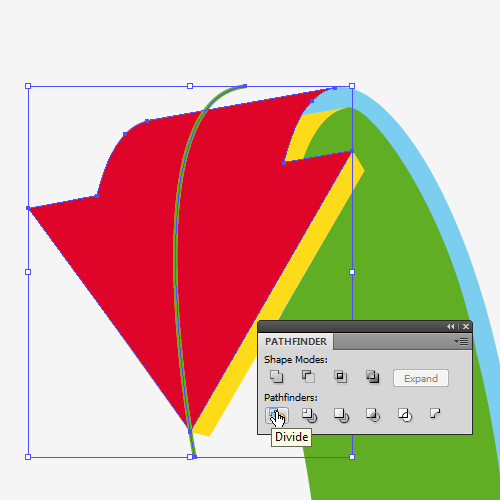
Task: Click the left-middle bounding box handle
Action: pos(28,272)
